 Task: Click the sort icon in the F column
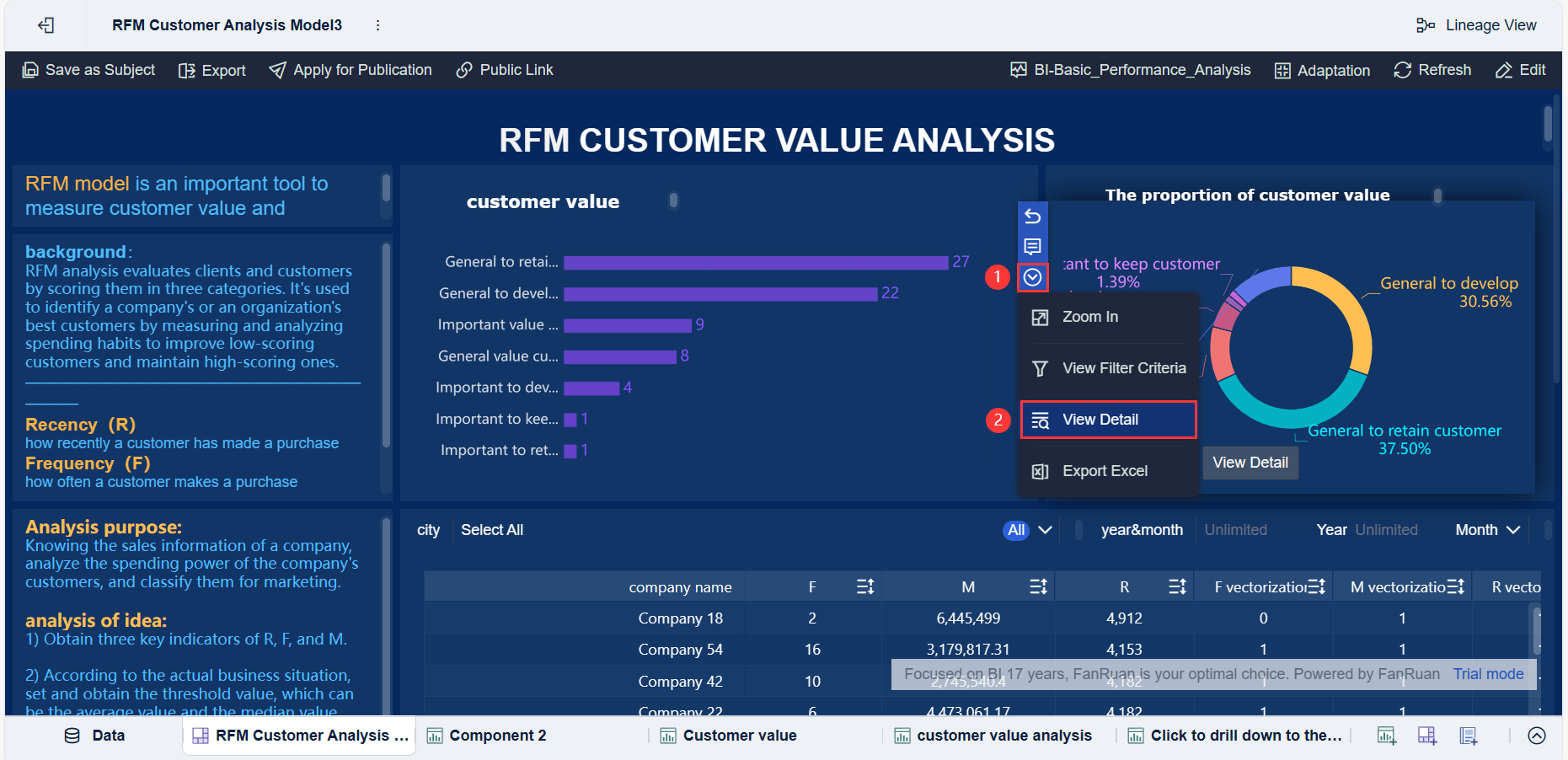pyautogui.click(x=865, y=586)
